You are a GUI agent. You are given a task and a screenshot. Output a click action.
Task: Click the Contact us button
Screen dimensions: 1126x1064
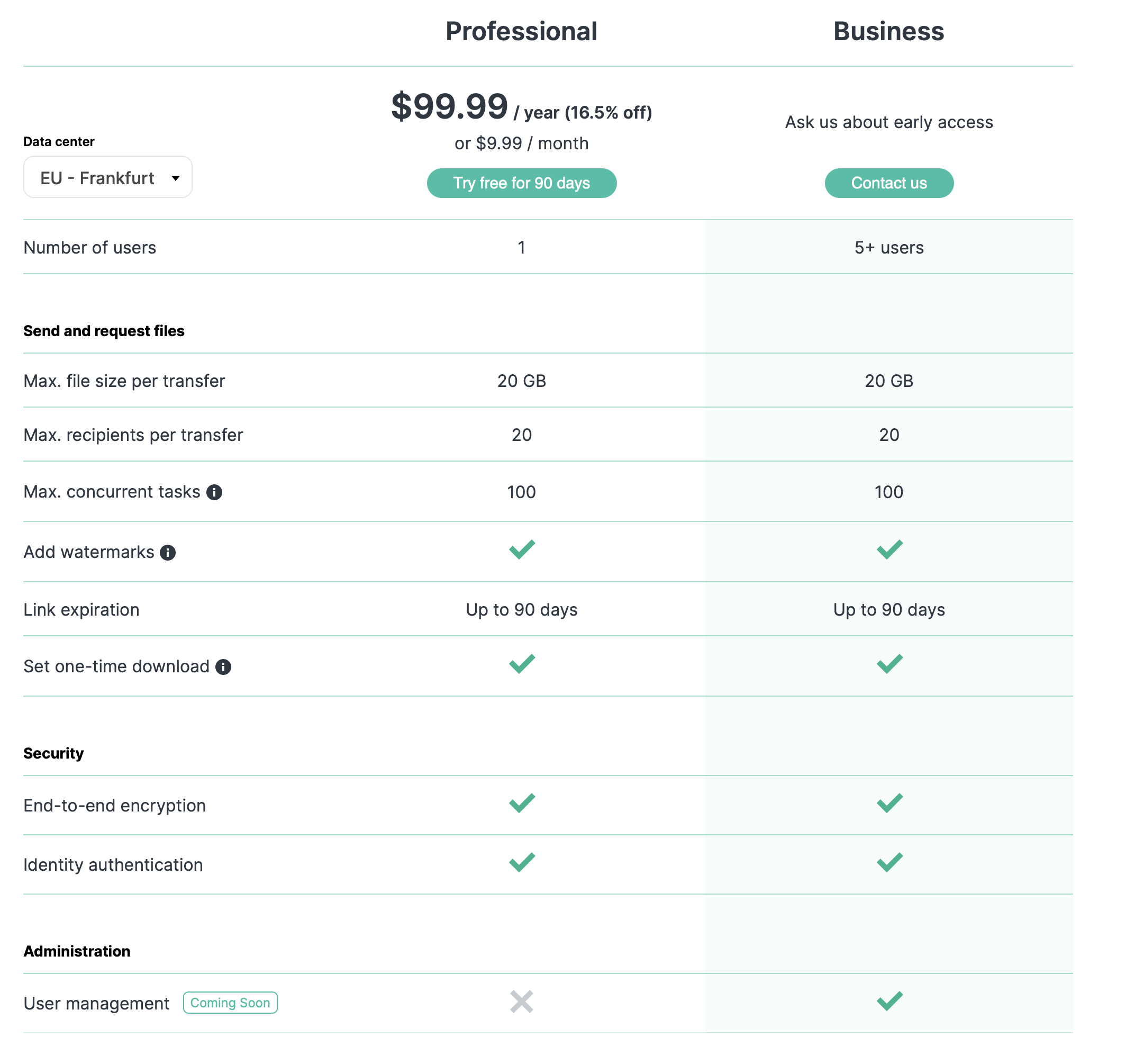point(889,183)
